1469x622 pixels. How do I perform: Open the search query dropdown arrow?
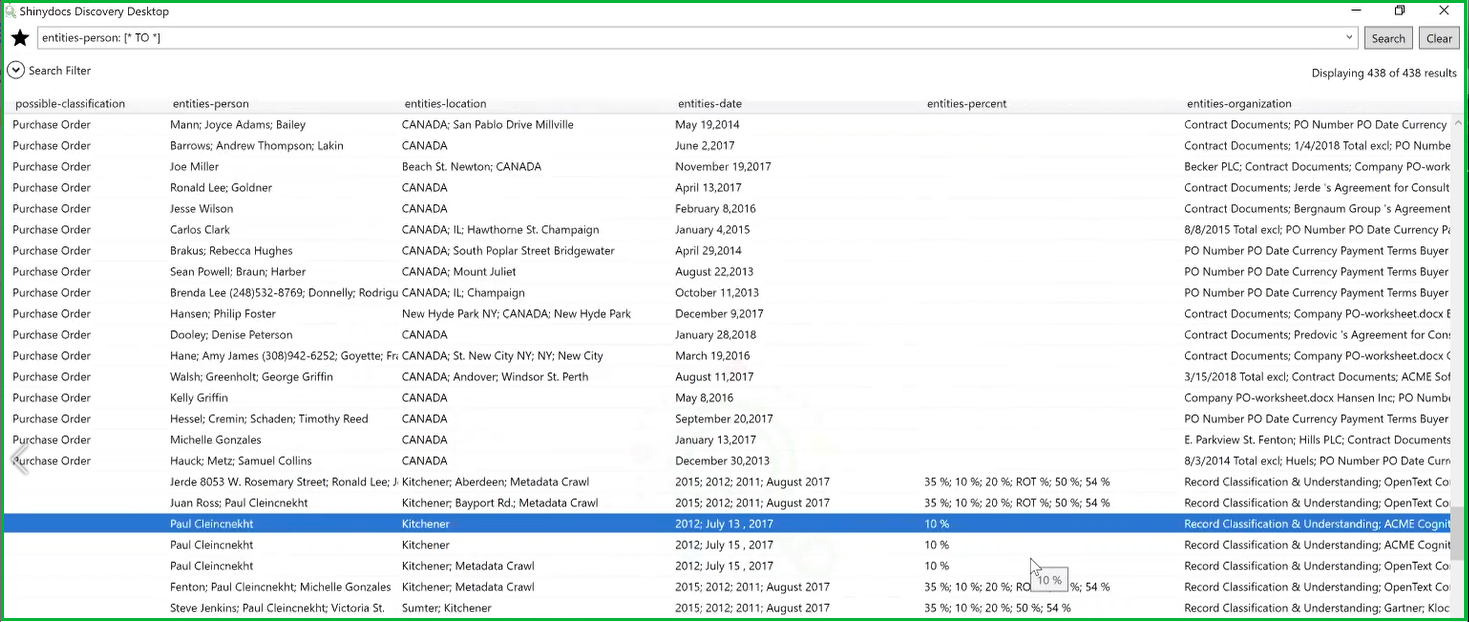[1350, 38]
